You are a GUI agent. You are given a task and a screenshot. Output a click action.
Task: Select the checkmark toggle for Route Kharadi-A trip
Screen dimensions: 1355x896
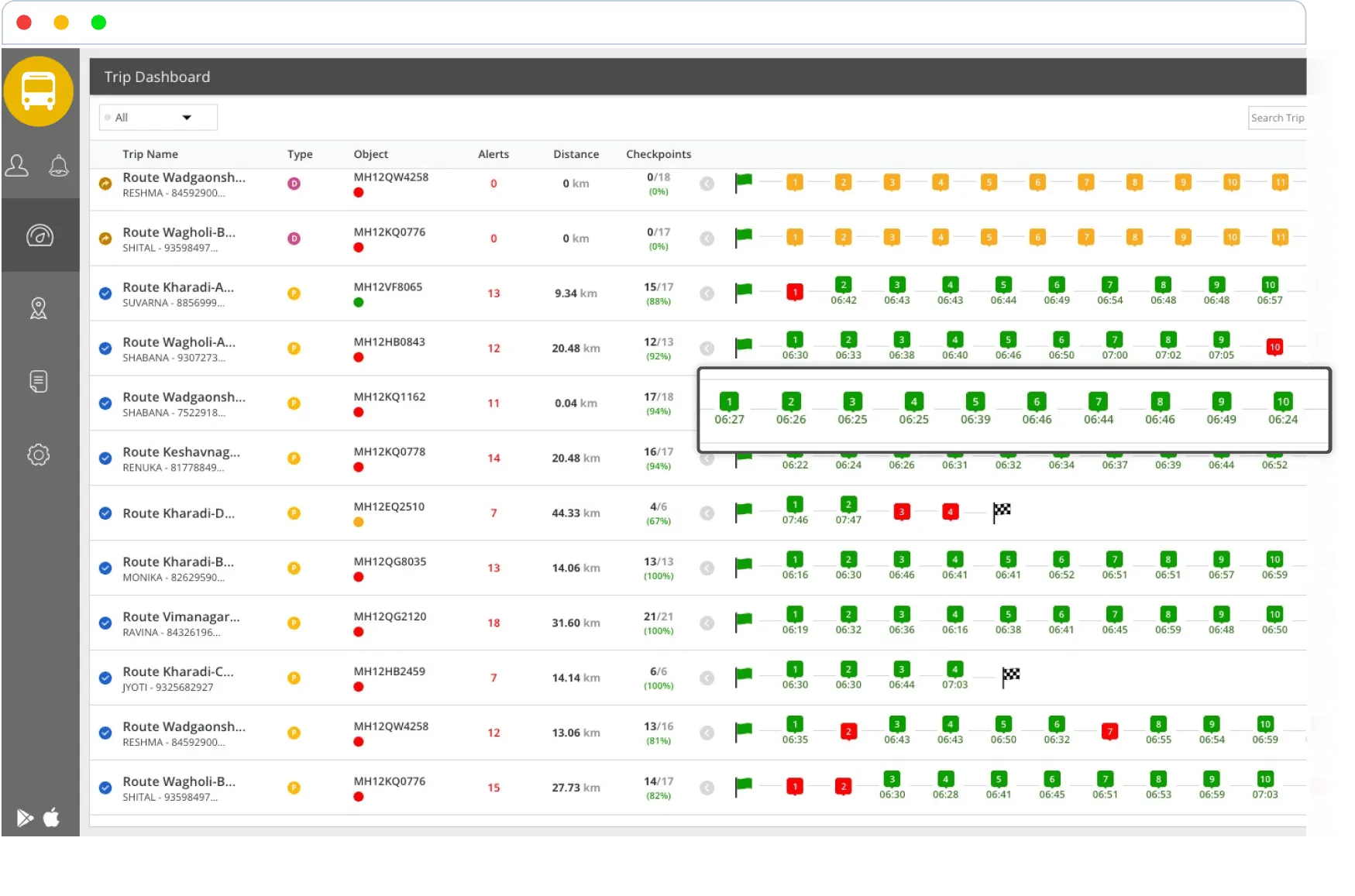105,294
